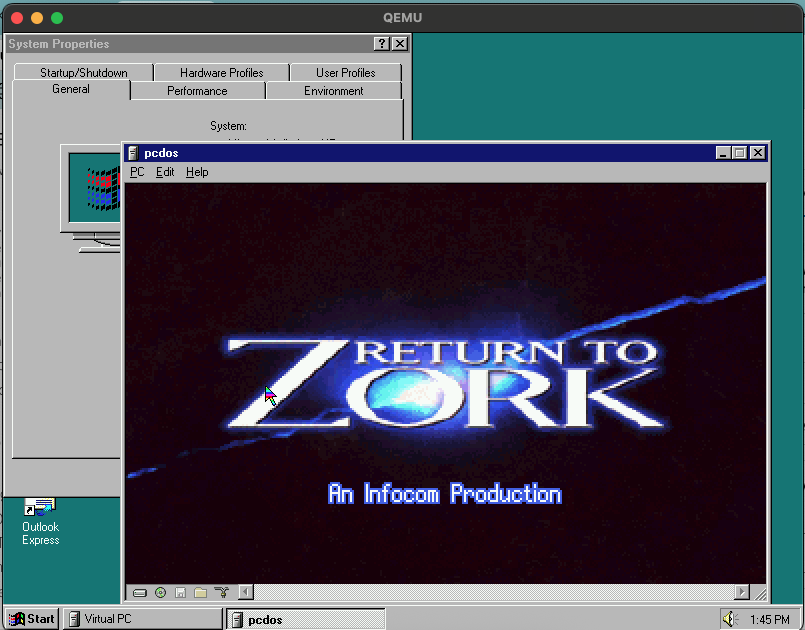The height and width of the screenshot is (630, 805).
Task: Open the Environment tab
Action: (x=333, y=91)
